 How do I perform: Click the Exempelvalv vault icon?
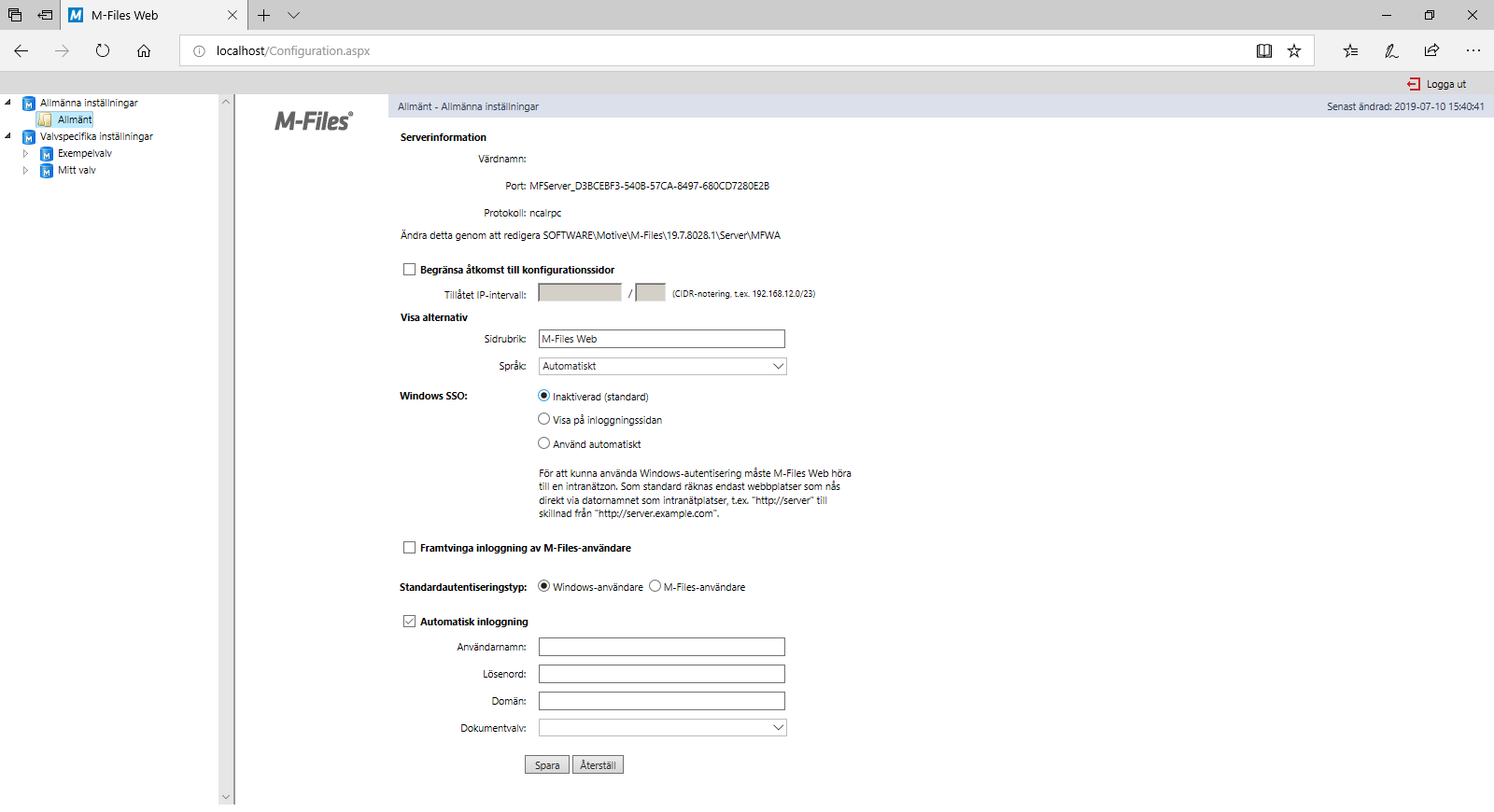pos(47,154)
